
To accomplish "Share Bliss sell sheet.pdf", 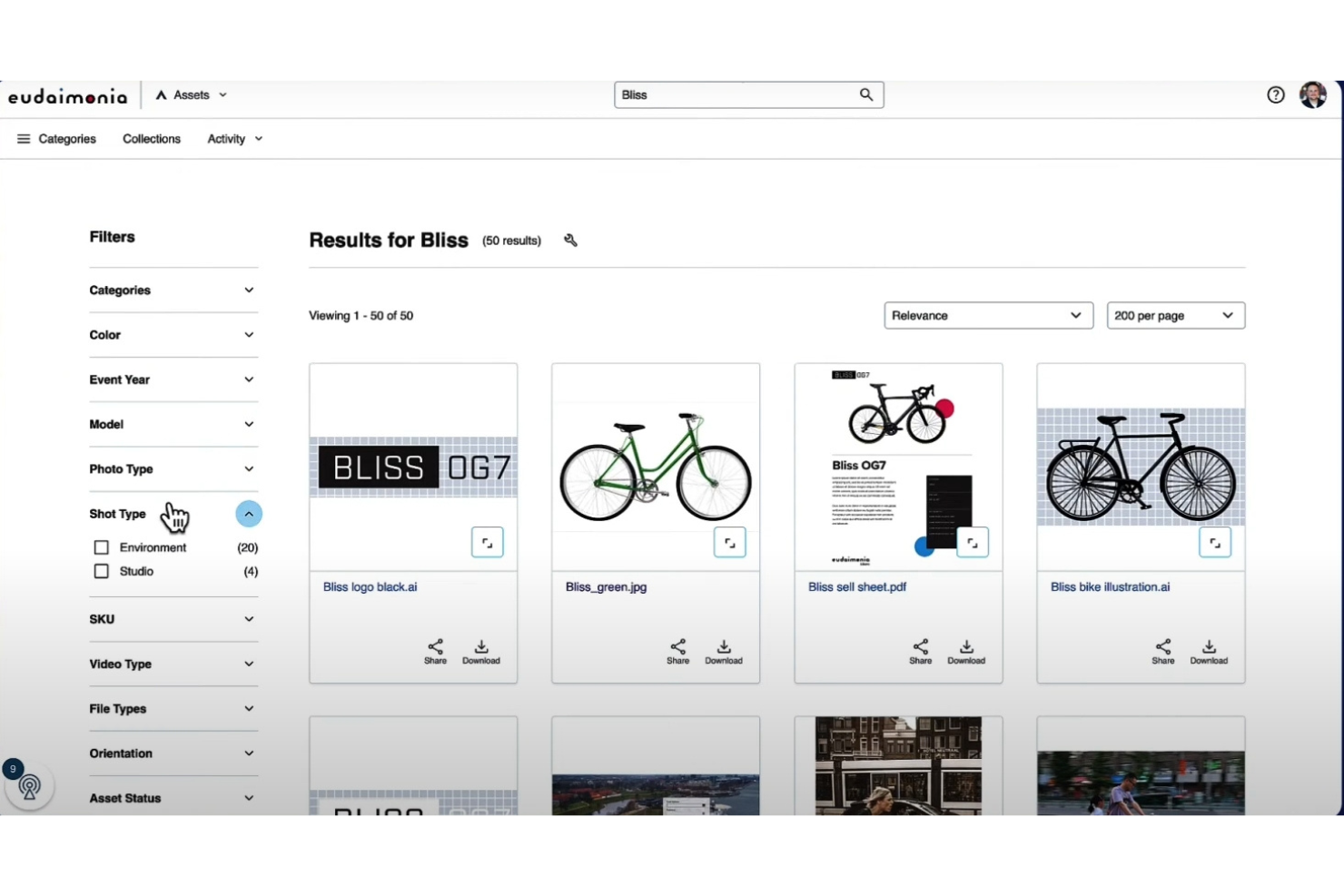I will 921,652.
